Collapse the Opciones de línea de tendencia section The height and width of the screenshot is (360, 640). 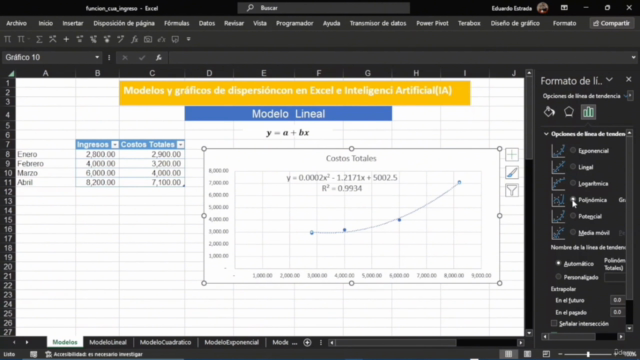[546, 134]
